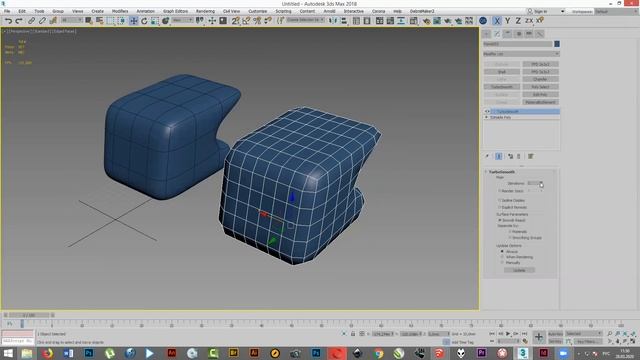Activate the Bind to Space Warp tool
The image size is (640, 360).
pos(53,21)
